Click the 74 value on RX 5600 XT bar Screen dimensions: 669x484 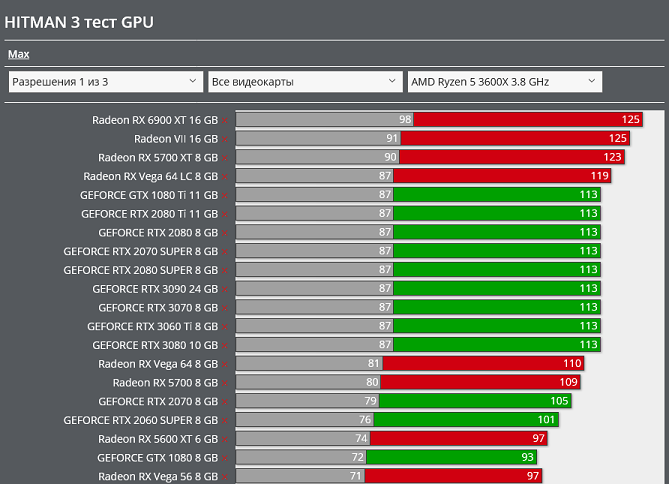(361, 438)
